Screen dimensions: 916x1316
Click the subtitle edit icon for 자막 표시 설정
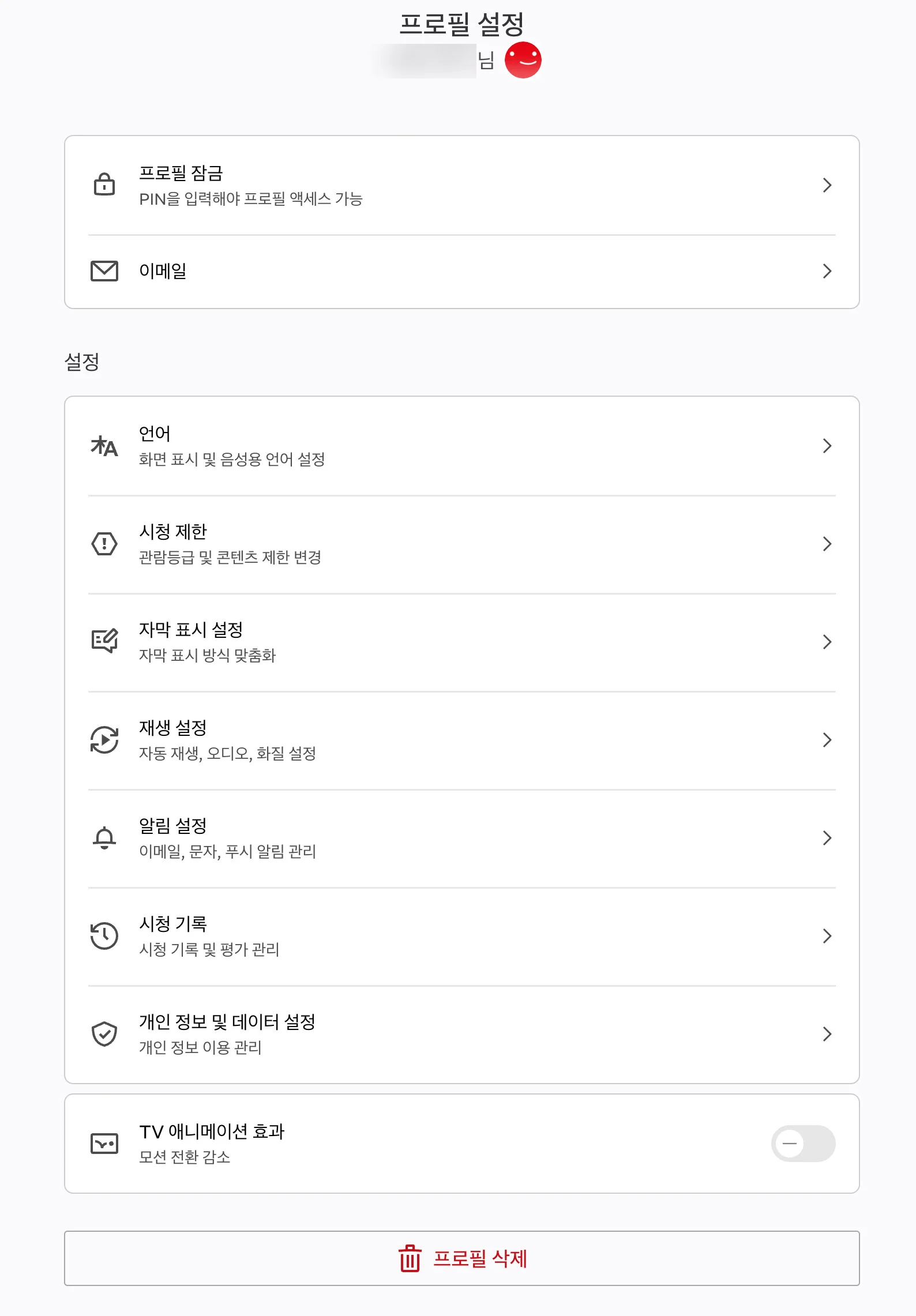point(104,641)
